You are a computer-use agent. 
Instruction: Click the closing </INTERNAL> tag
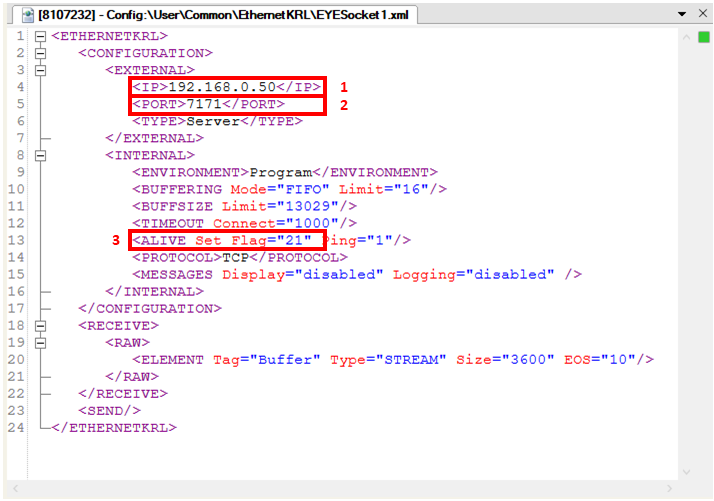154,291
